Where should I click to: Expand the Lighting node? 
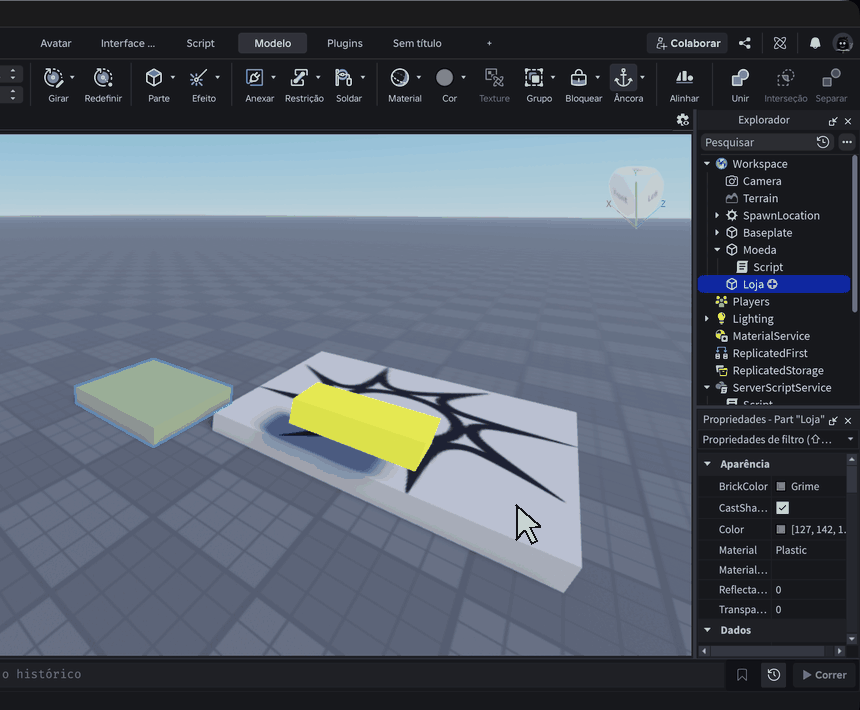[707, 319]
